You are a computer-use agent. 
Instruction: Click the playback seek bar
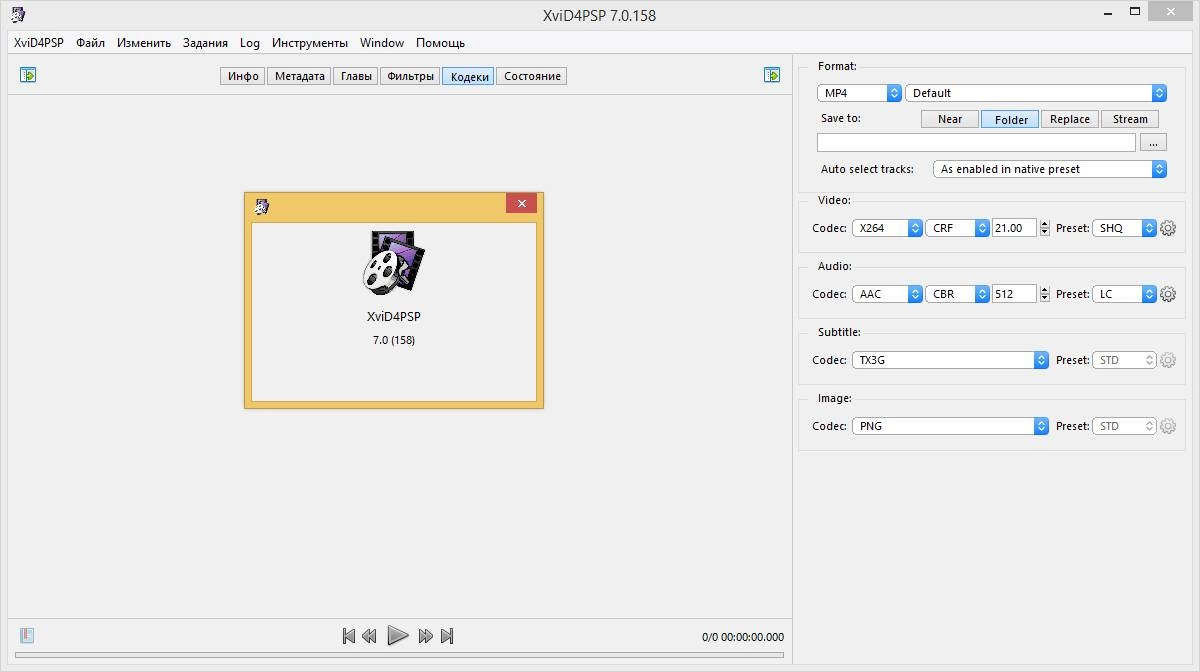[x=399, y=656]
